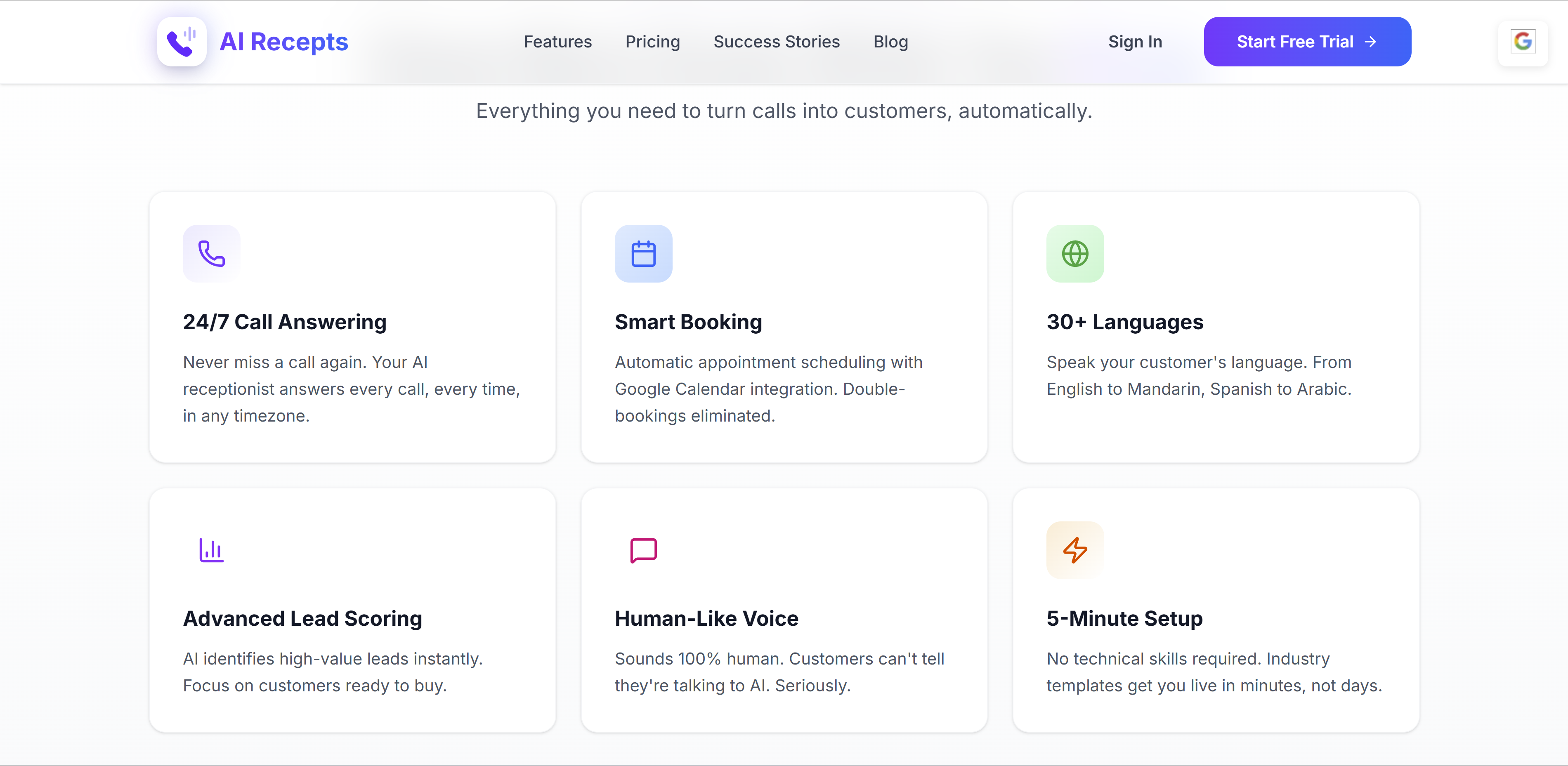Screen dimensions: 1568x766
Task: Click the arrow inside the Start Free Trial button
Action: (1371, 41)
